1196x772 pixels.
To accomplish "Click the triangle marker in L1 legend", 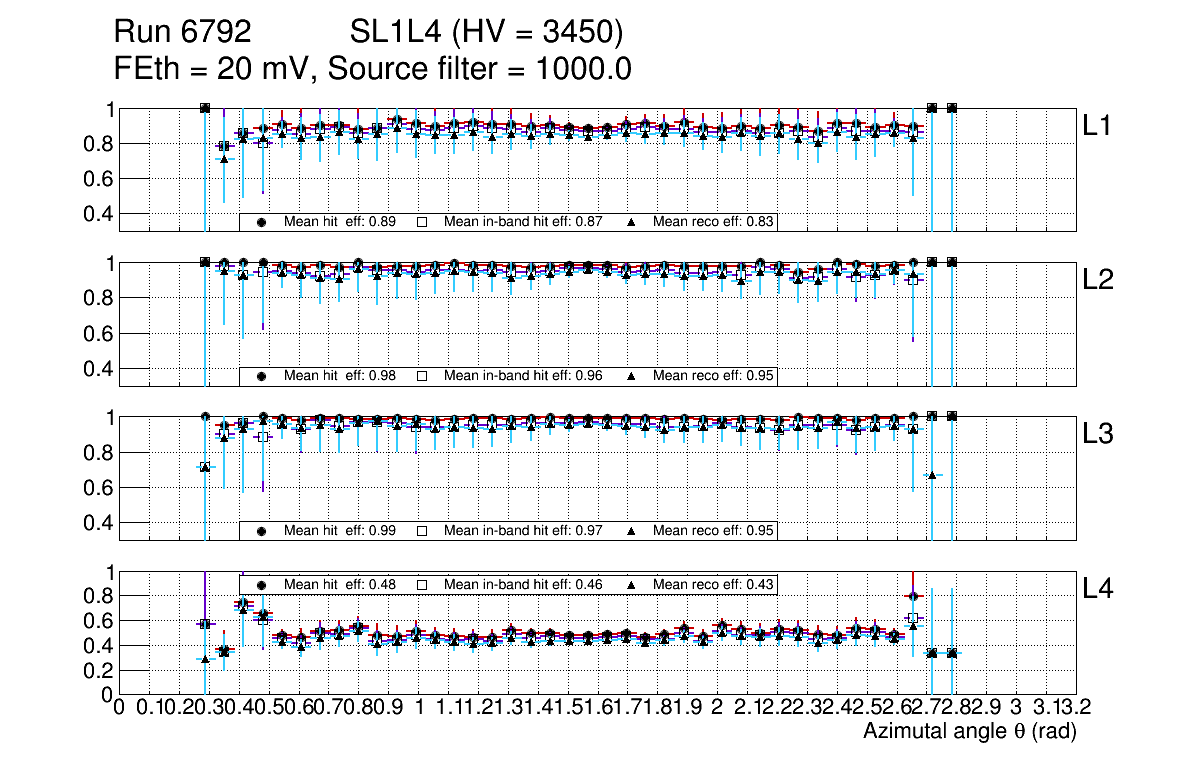I will tap(631, 222).
